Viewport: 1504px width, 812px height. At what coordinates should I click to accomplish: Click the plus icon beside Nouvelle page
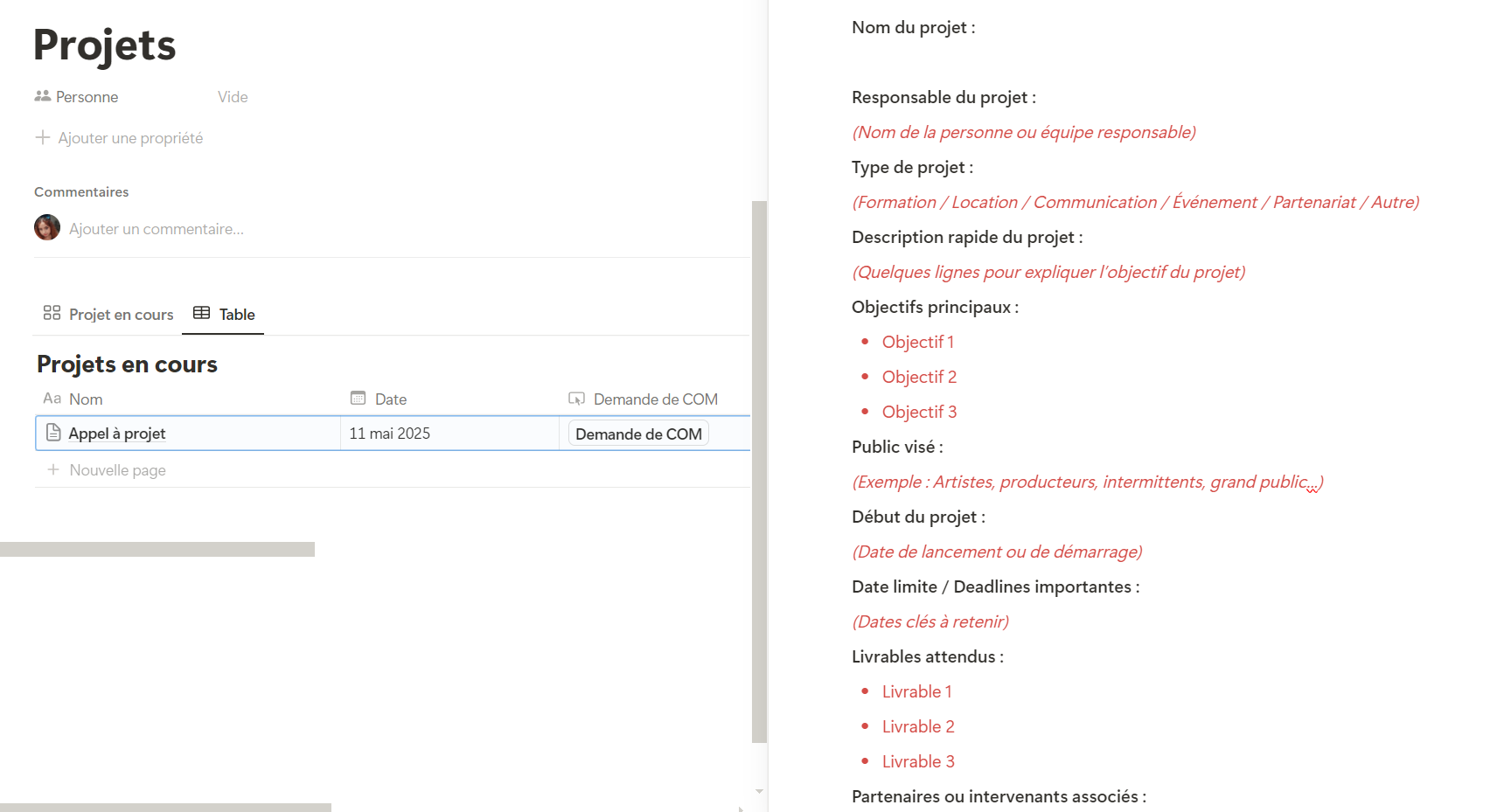click(x=53, y=469)
